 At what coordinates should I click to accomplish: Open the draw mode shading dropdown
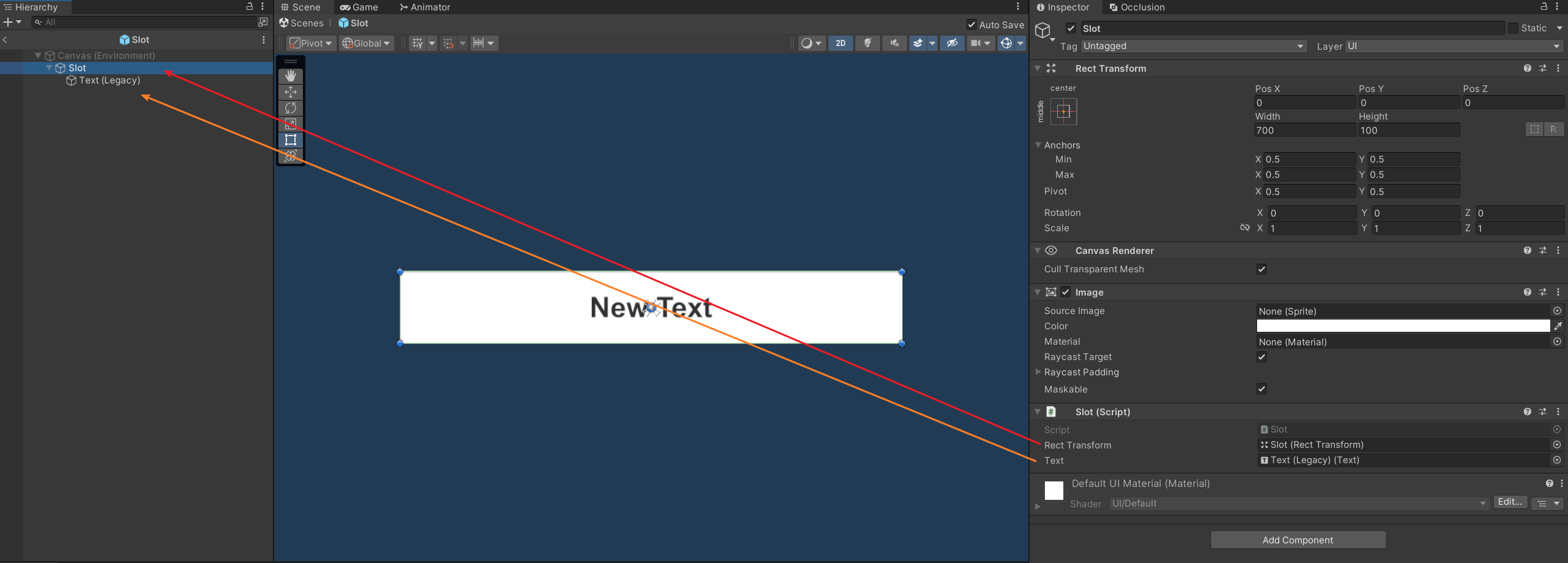click(x=811, y=43)
